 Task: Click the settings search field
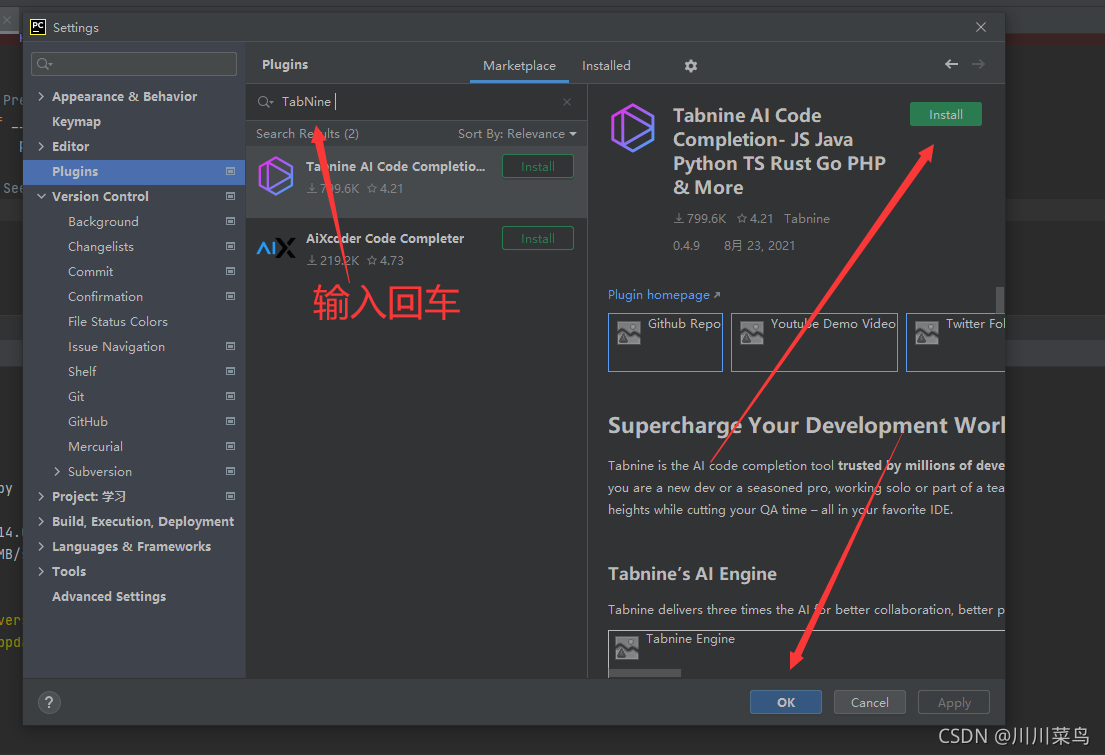tap(134, 64)
